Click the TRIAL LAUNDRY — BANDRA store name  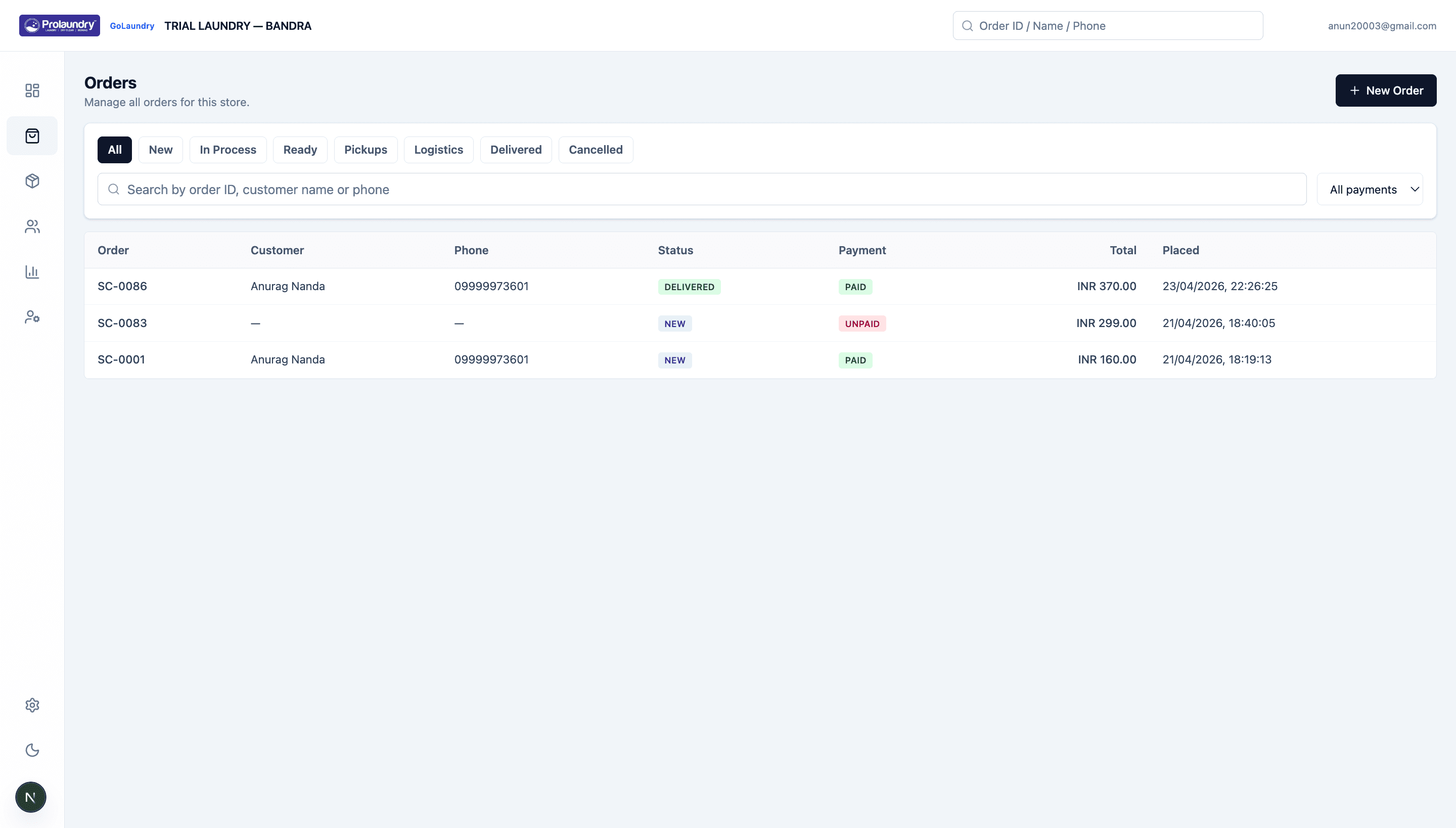click(x=238, y=26)
